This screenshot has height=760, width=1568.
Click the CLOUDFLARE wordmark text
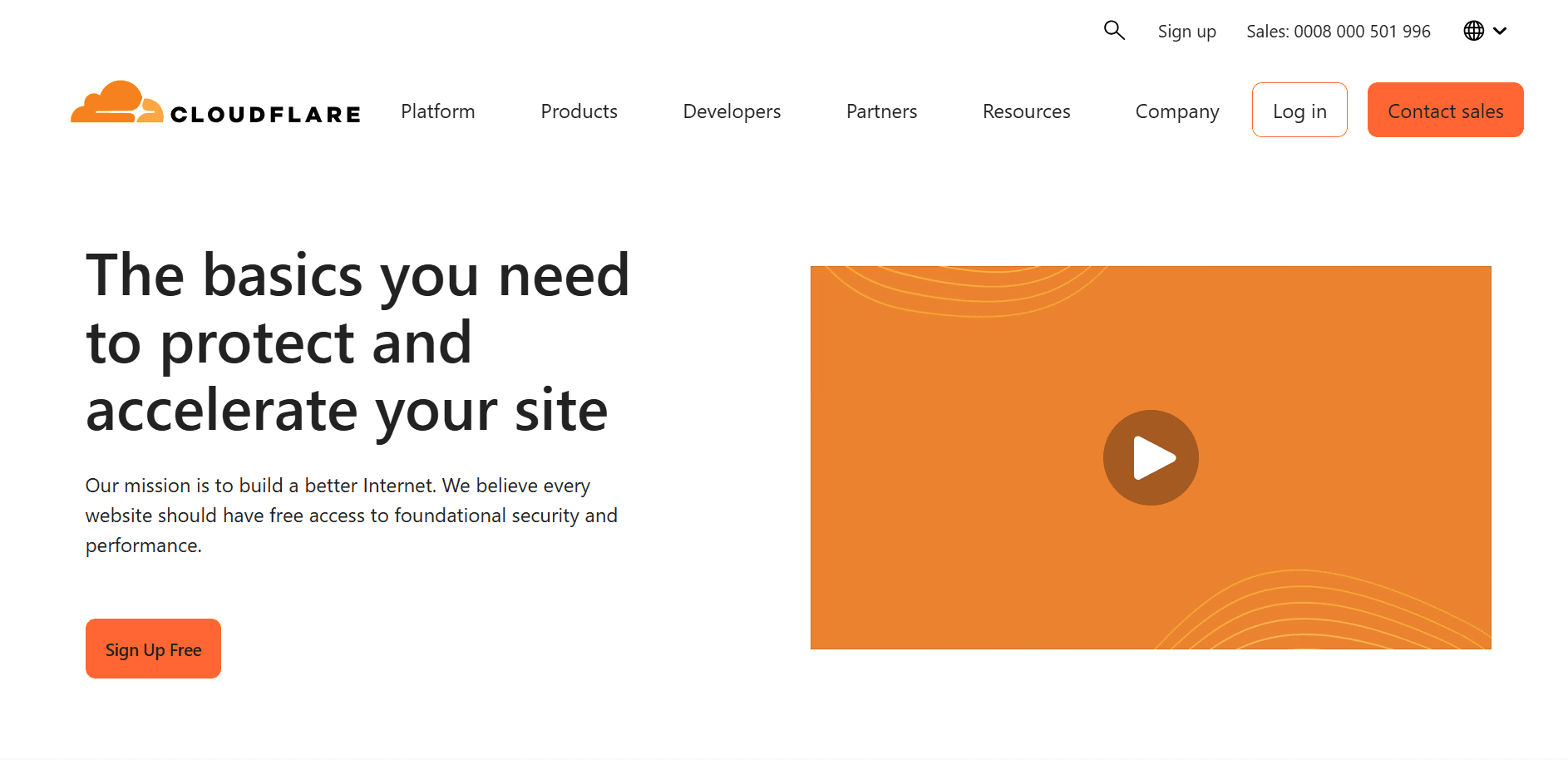(x=266, y=113)
